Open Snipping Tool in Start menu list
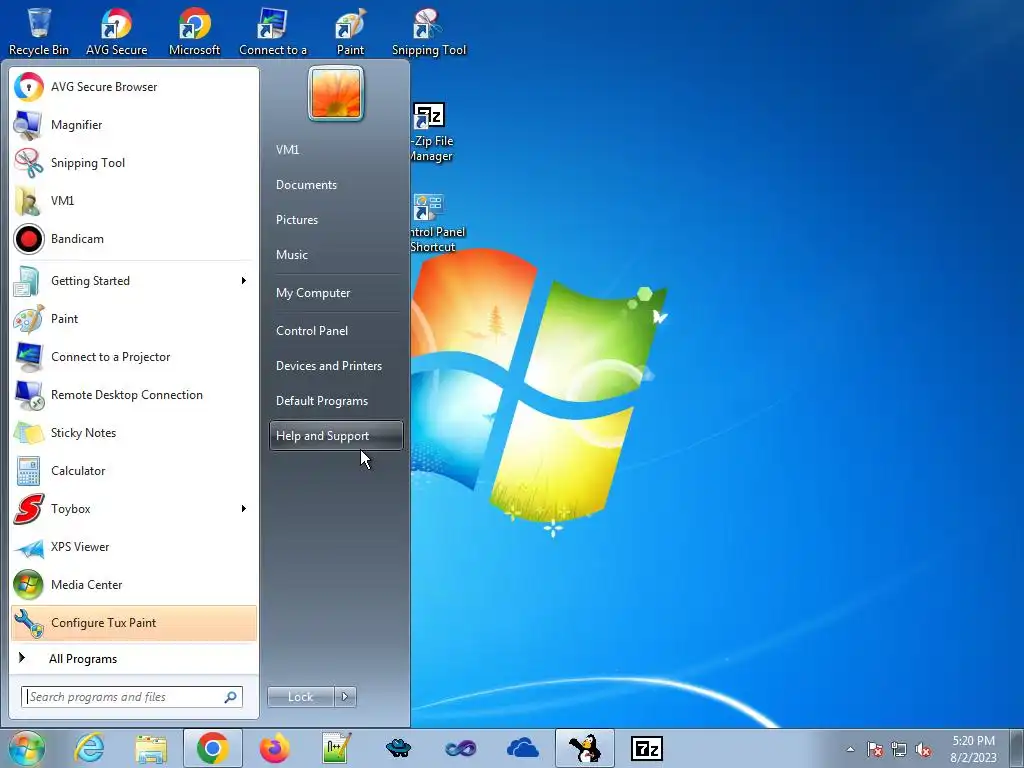 click(x=134, y=163)
